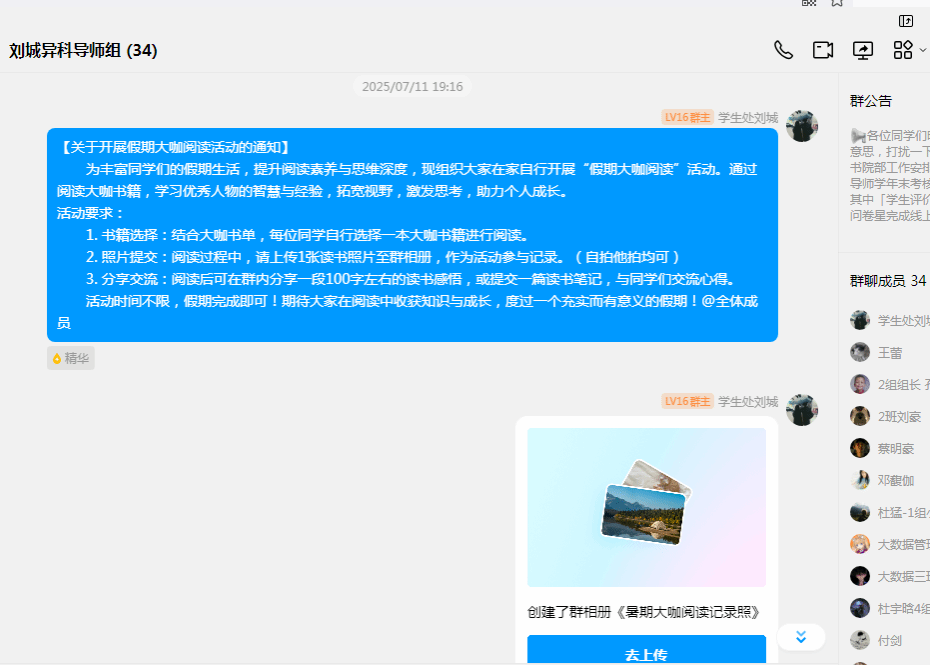The width and height of the screenshot is (930, 665).
Task: Click the QR code icon at top
Action: click(809, 3)
